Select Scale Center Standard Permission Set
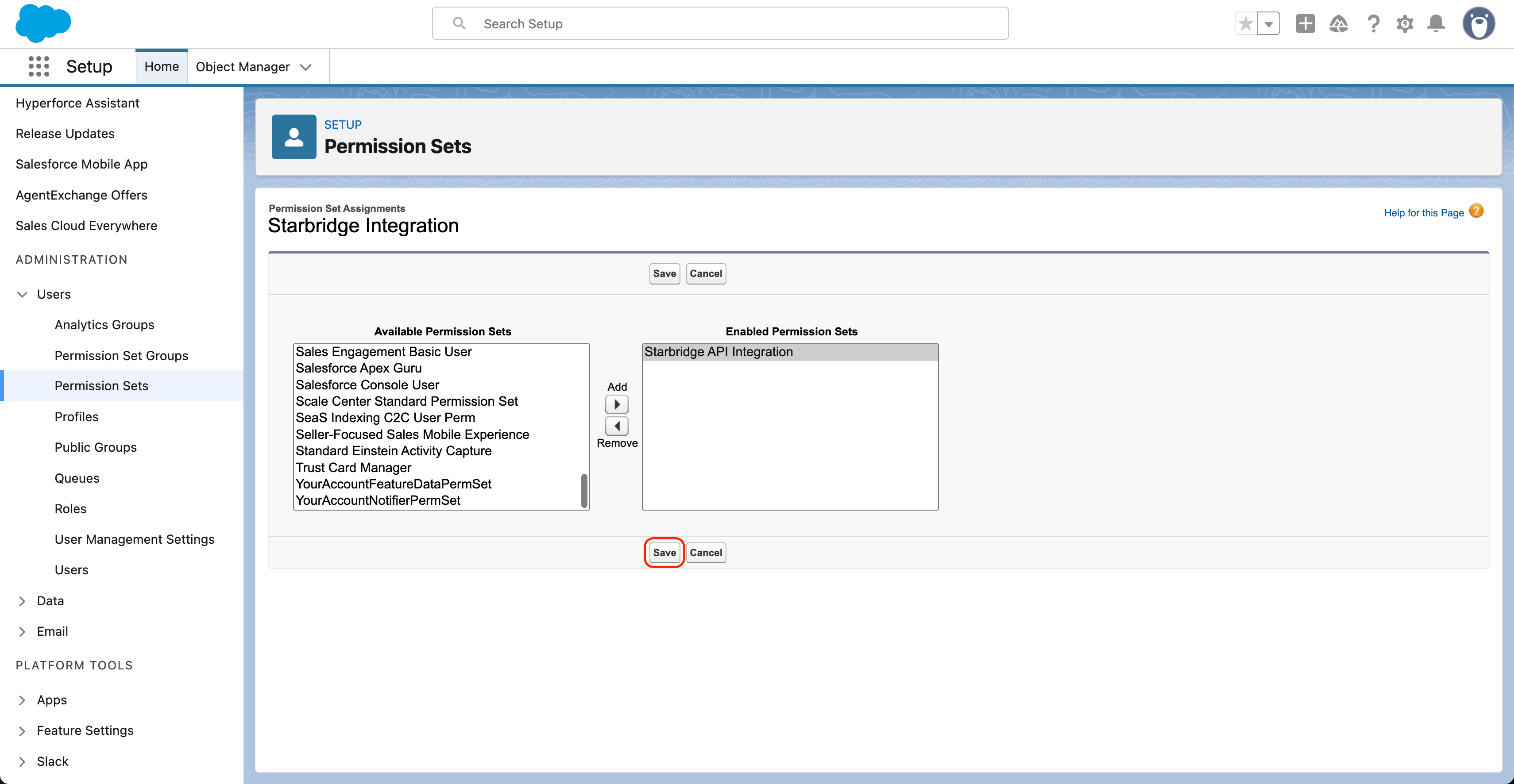The image size is (1514, 784). coord(437,401)
